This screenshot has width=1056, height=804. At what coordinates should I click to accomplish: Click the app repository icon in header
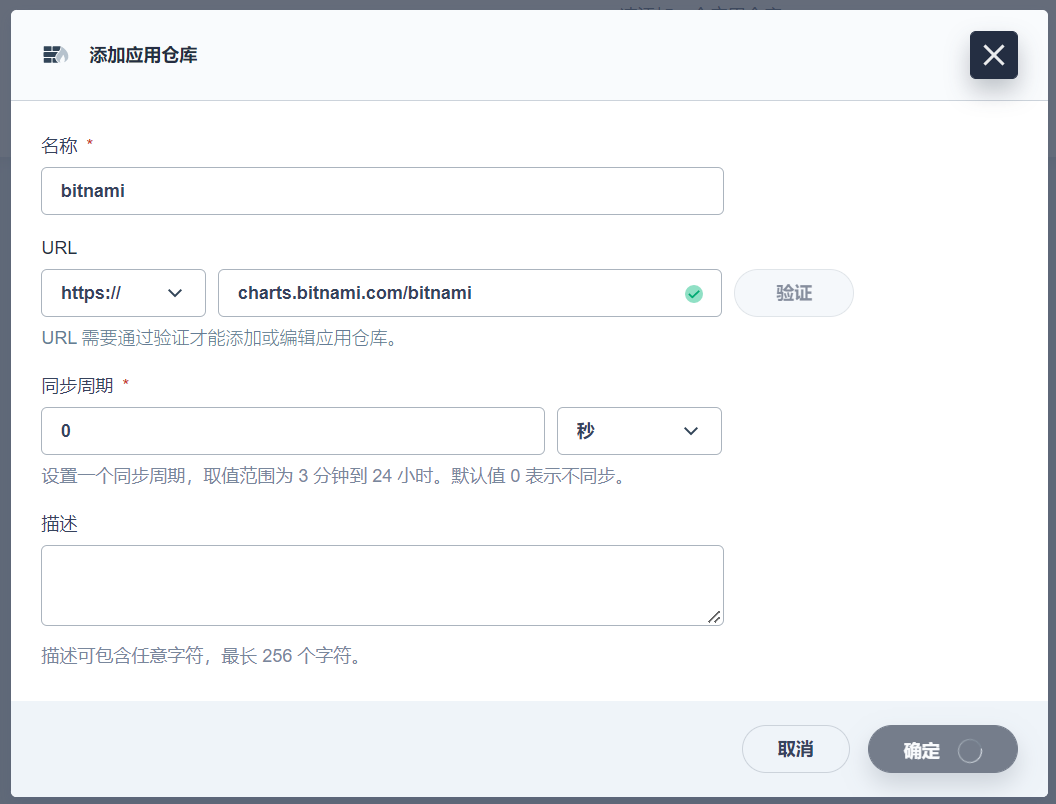coord(56,55)
